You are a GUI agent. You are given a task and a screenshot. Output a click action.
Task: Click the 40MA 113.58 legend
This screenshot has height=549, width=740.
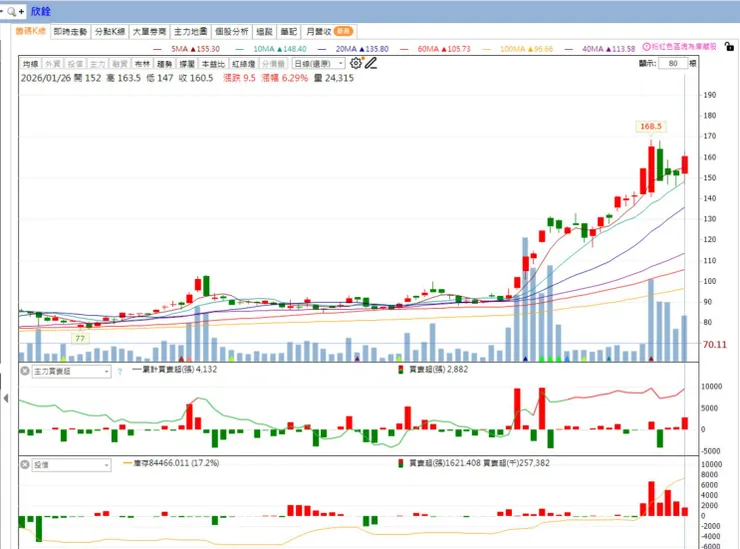pos(600,49)
